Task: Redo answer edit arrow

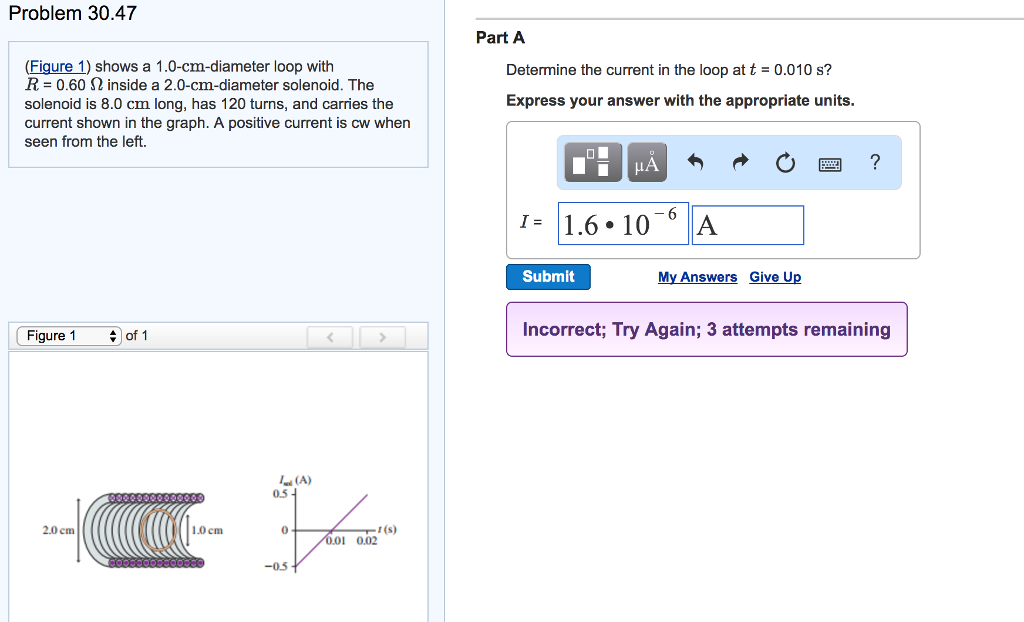Action: coord(740,162)
